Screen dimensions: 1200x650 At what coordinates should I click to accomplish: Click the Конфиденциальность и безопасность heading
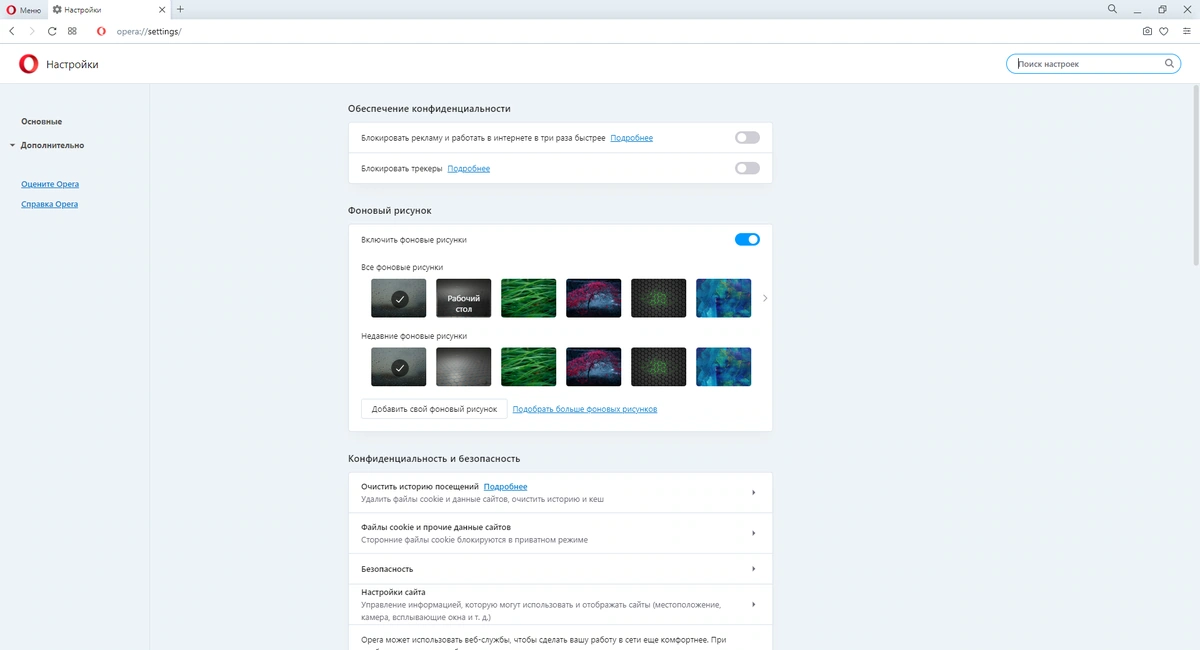[434, 458]
